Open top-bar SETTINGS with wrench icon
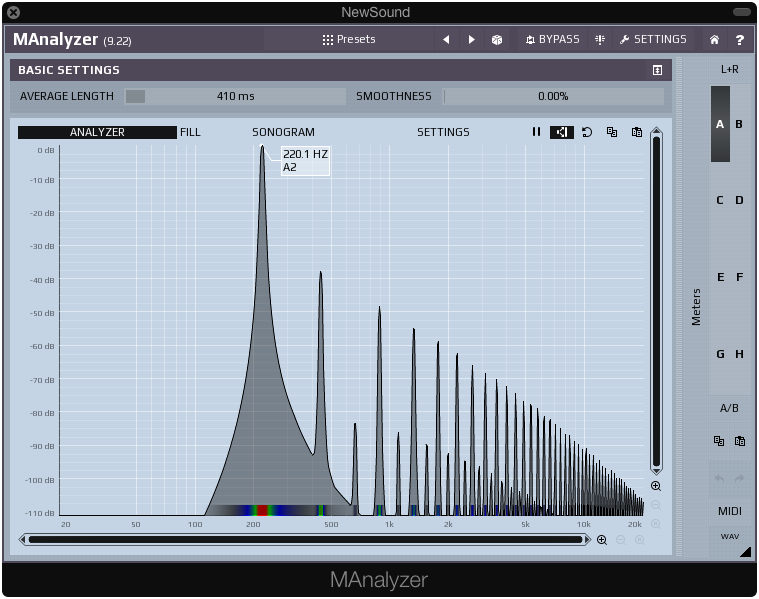The image size is (759, 599). point(653,39)
